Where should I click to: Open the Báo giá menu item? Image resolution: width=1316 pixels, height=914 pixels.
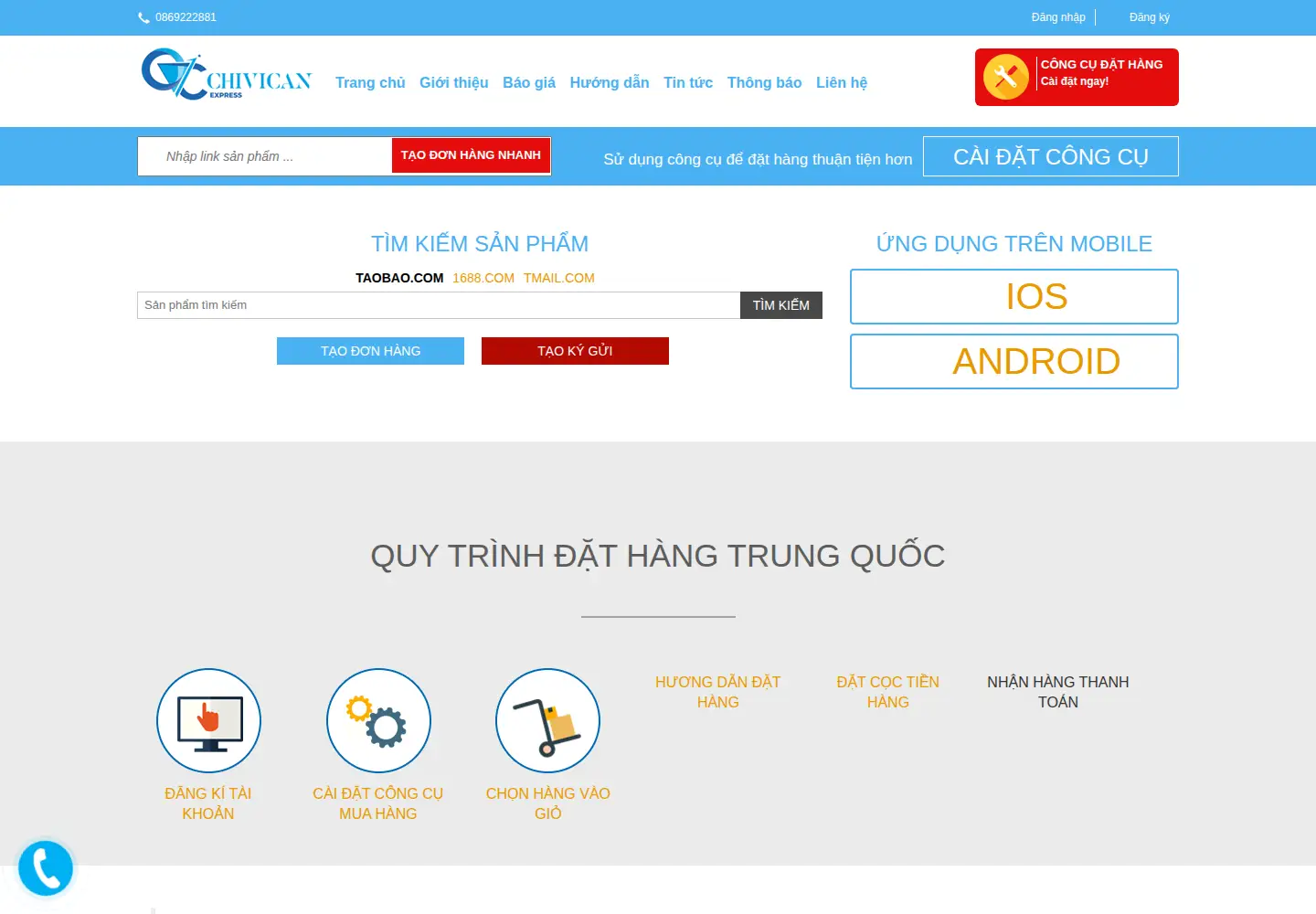pos(529,82)
